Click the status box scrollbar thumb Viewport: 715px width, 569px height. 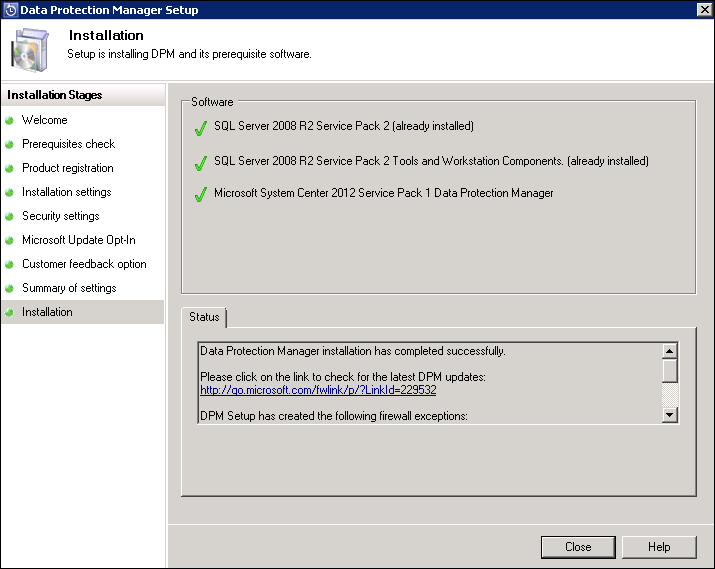point(669,371)
